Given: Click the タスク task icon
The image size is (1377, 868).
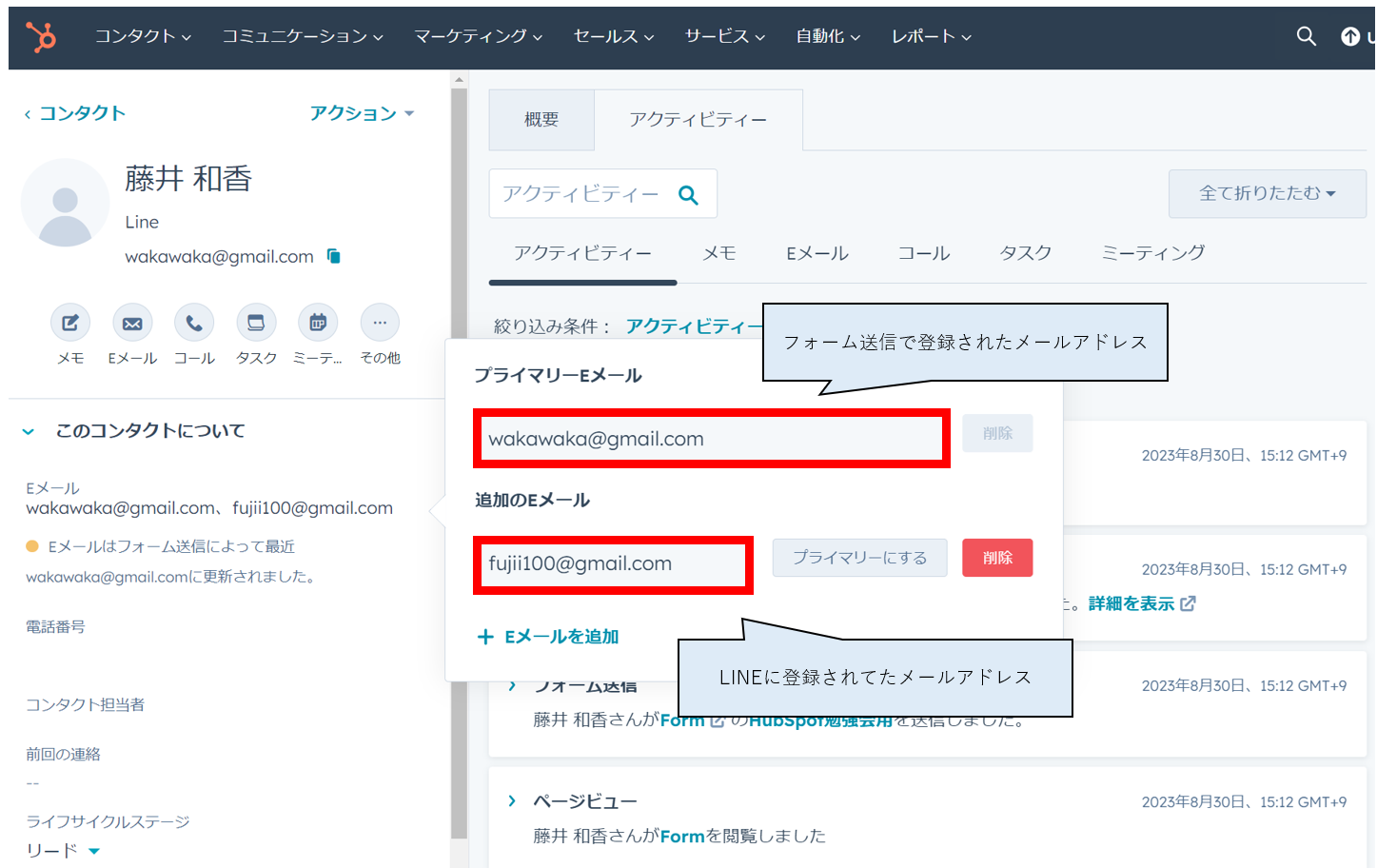Looking at the screenshot, I should (256, 324).
